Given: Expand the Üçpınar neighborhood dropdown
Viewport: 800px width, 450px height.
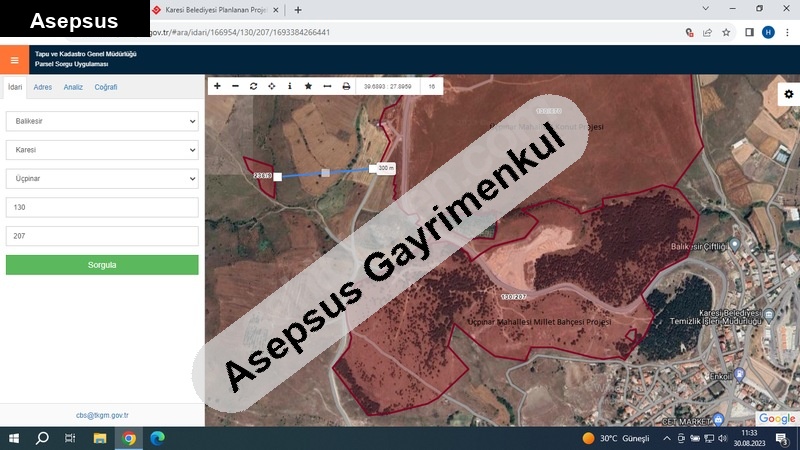Looking at the screenshot, I should [x=102, y=179].
